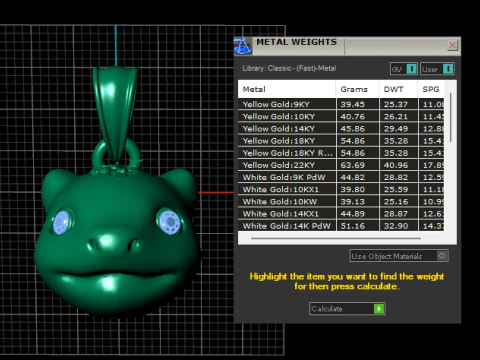This screenshot has height=360, width=480.
Task: Click the Calculate button
Action: click(x=347, y=309)
